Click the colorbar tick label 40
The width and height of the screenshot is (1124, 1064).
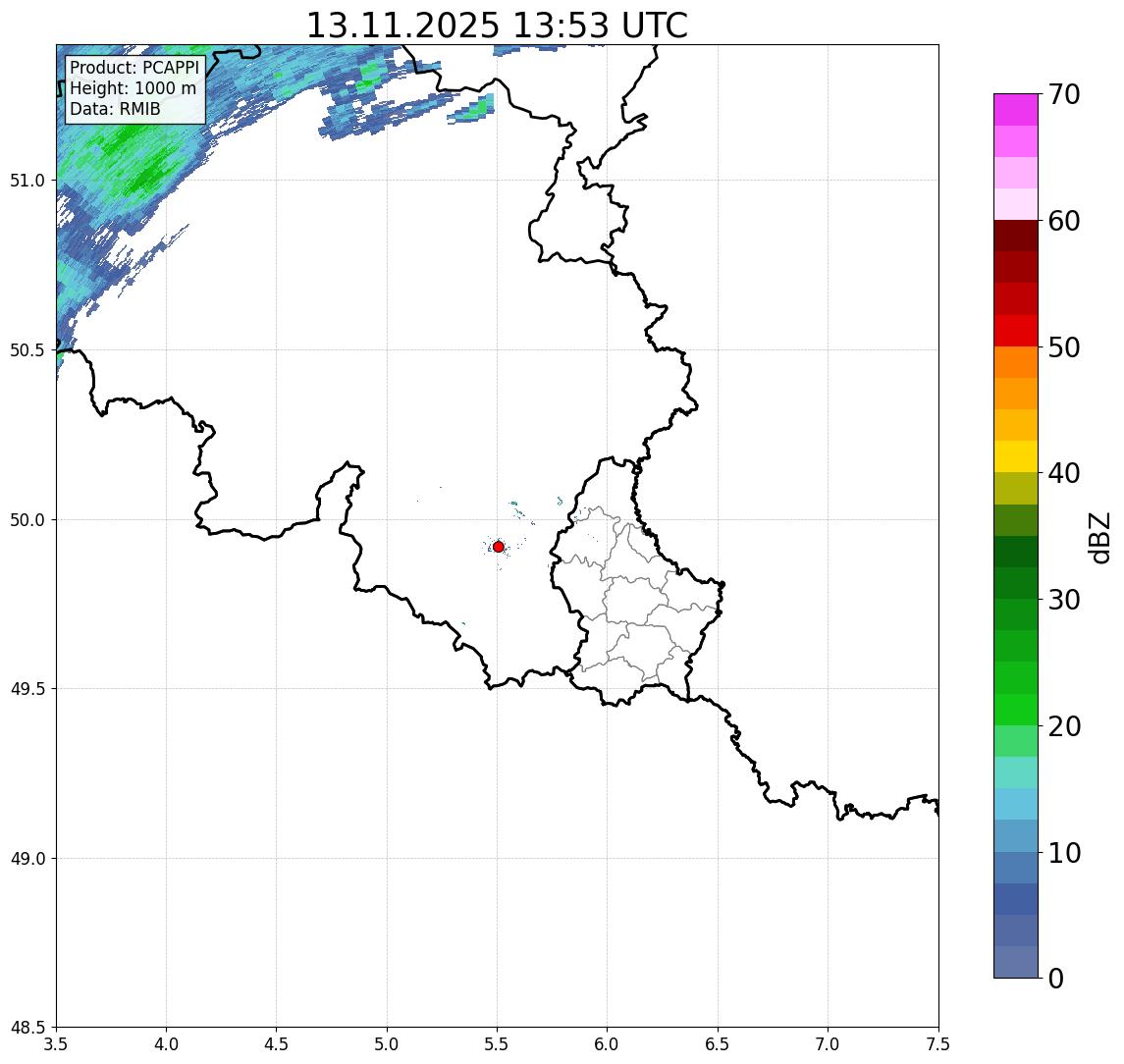[1064, 473]
